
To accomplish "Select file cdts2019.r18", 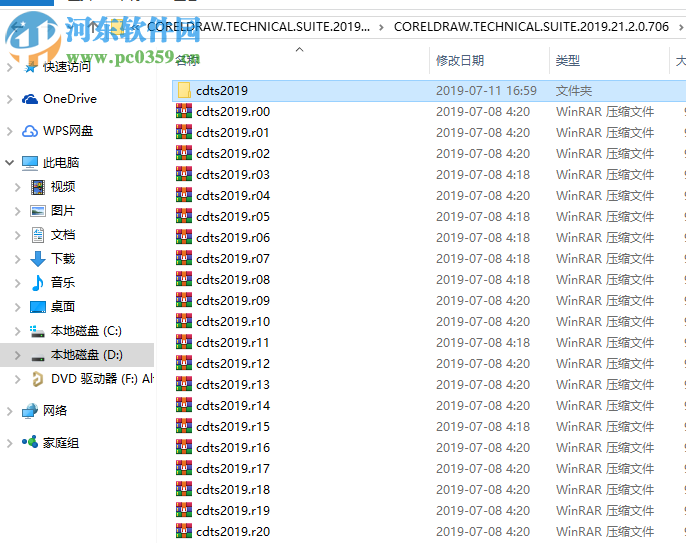I will [x=233, y=490].
